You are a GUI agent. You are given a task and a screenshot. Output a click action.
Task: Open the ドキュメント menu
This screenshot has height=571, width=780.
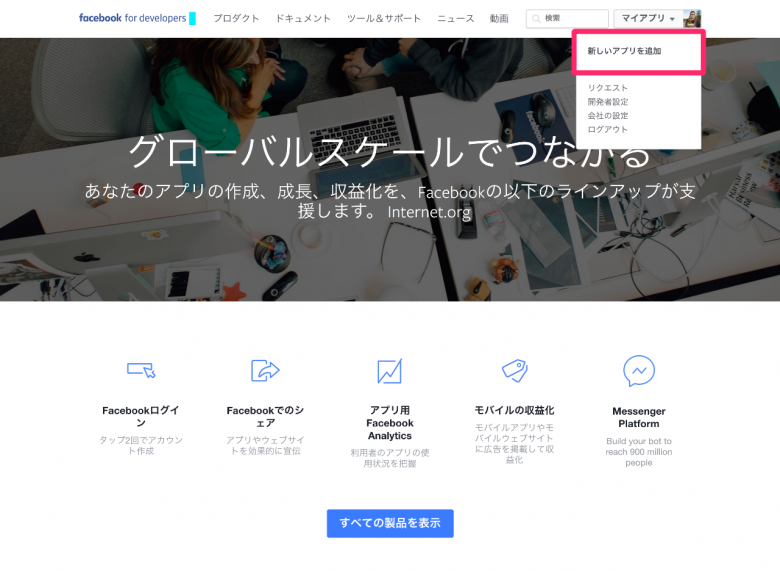pos(303,18)
